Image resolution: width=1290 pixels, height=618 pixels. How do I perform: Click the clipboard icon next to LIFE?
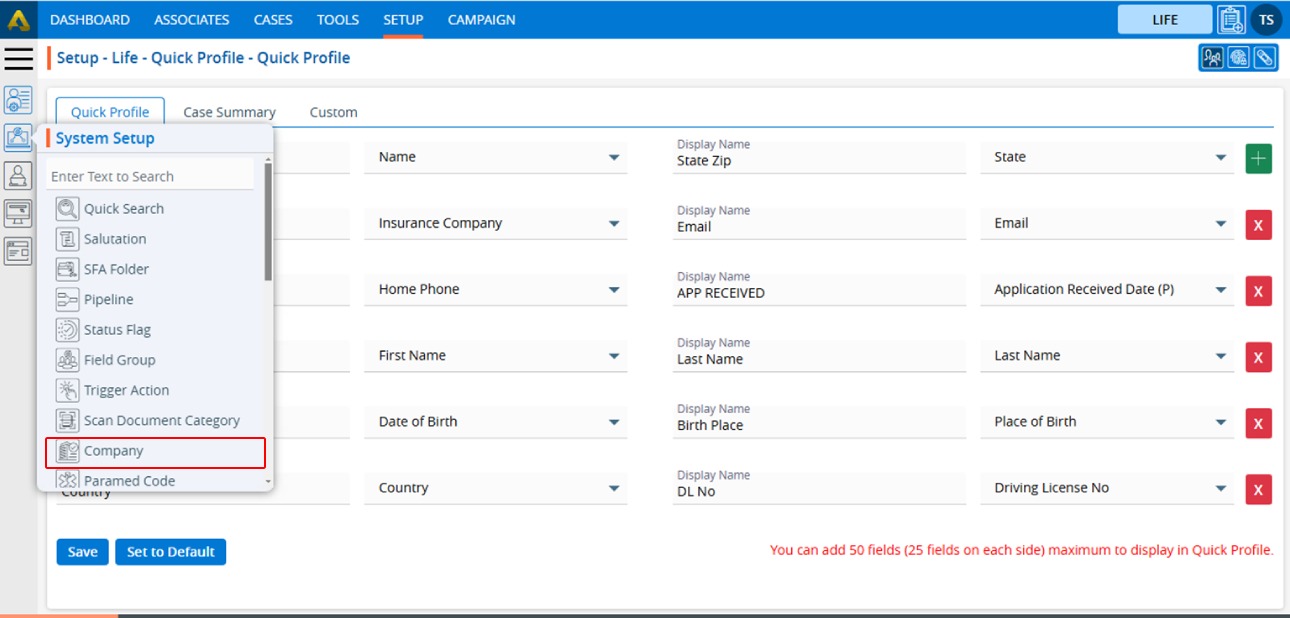pos(1231,19)
